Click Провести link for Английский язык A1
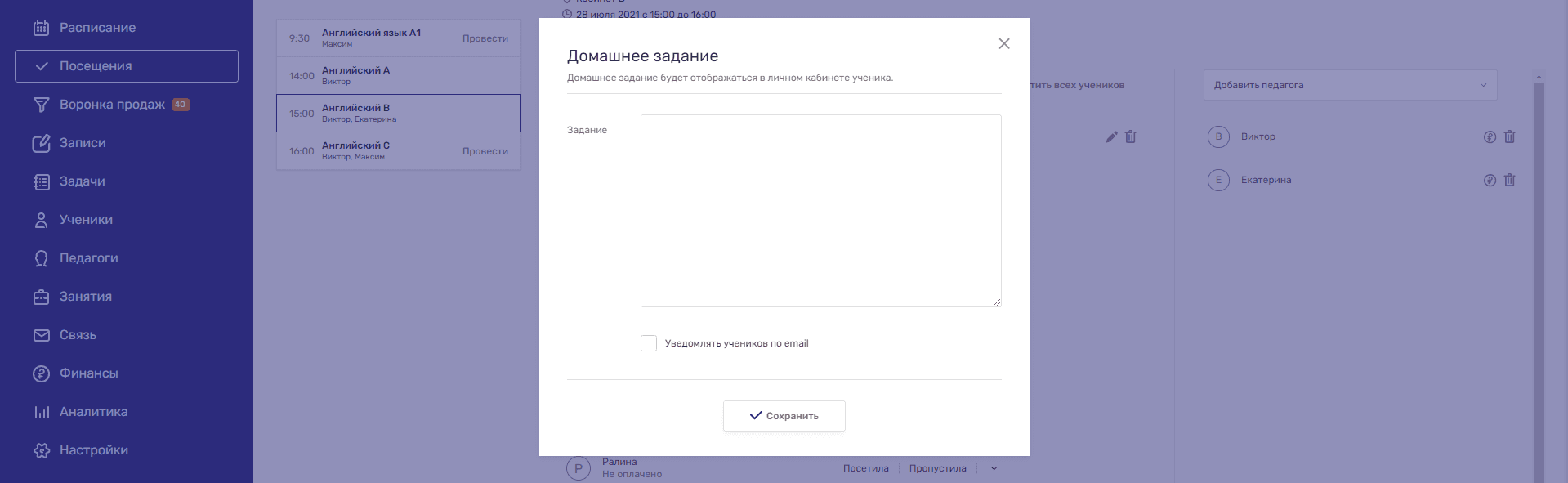1568x483 pixels. [485, 38]
